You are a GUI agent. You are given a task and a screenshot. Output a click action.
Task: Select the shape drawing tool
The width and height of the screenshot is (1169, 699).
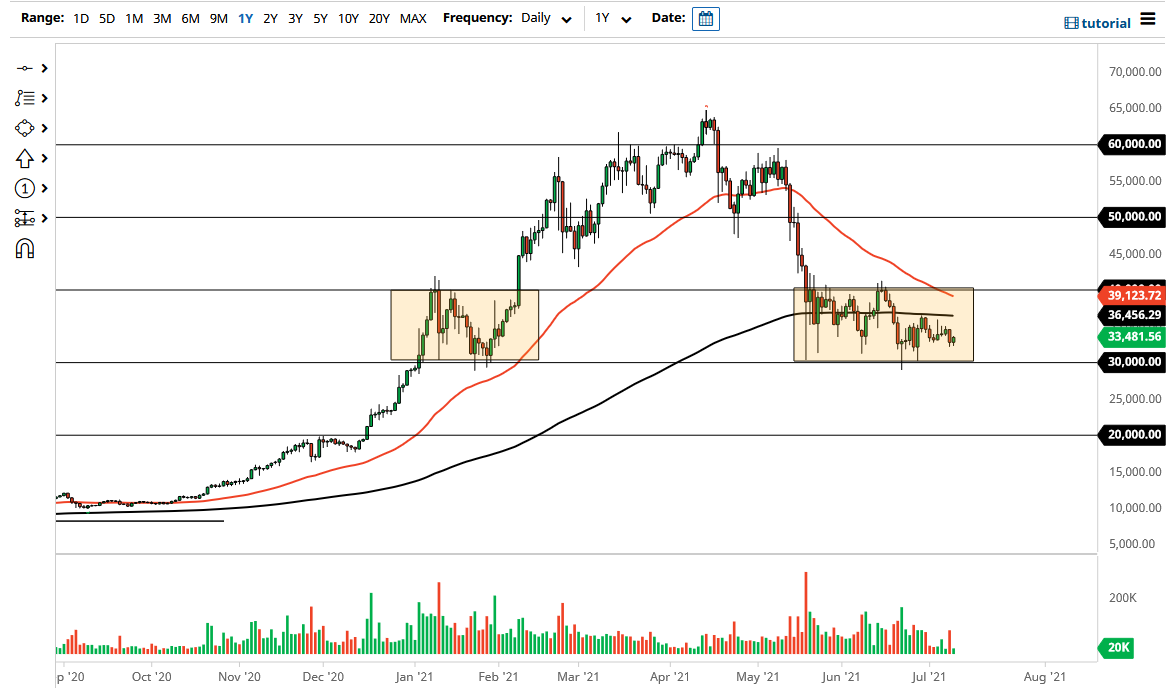(x=27, y=128)
